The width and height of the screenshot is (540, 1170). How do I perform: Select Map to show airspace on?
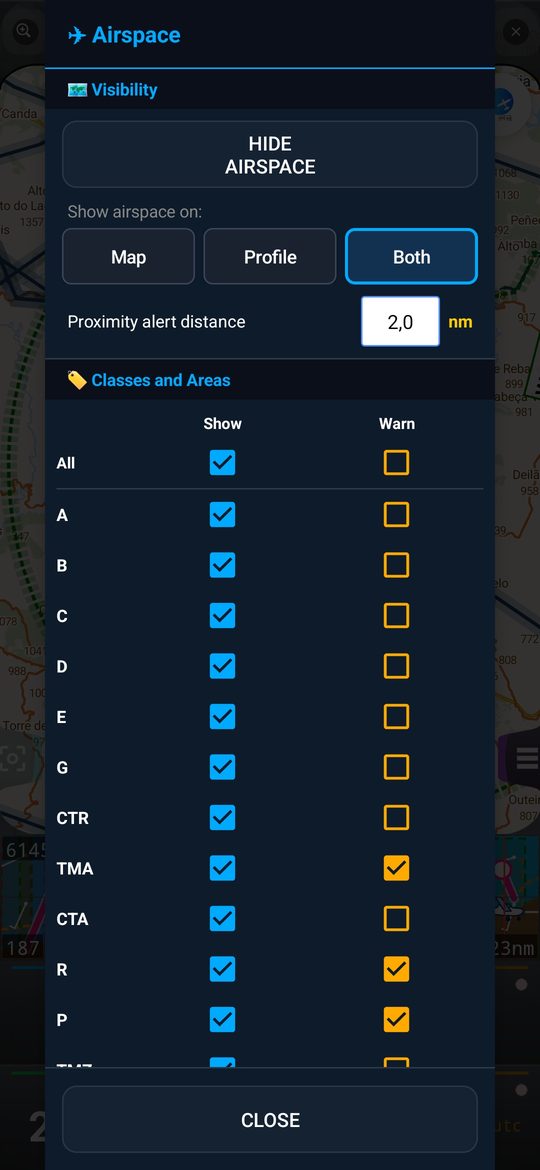(x=128, y=257)
